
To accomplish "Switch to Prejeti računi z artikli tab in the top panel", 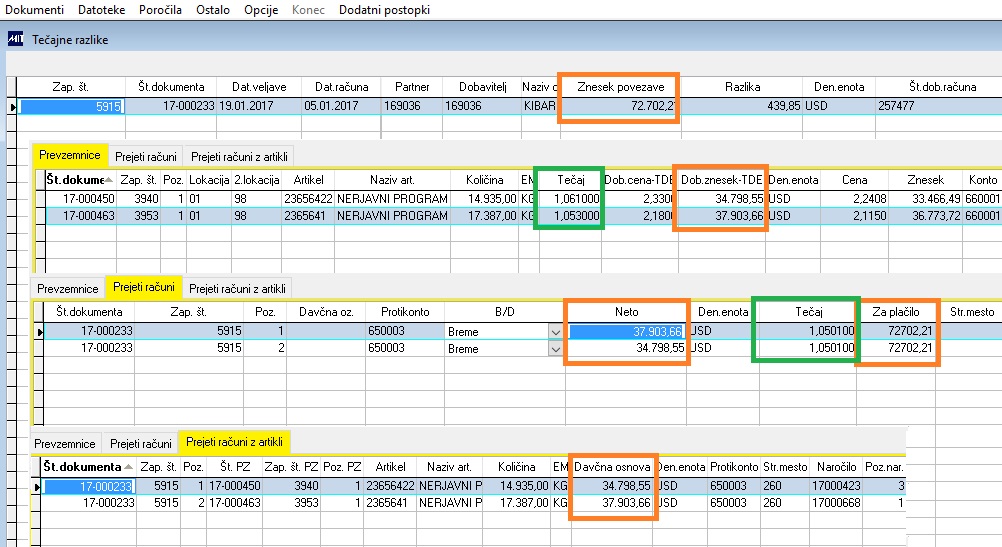I will coord(239,157).
